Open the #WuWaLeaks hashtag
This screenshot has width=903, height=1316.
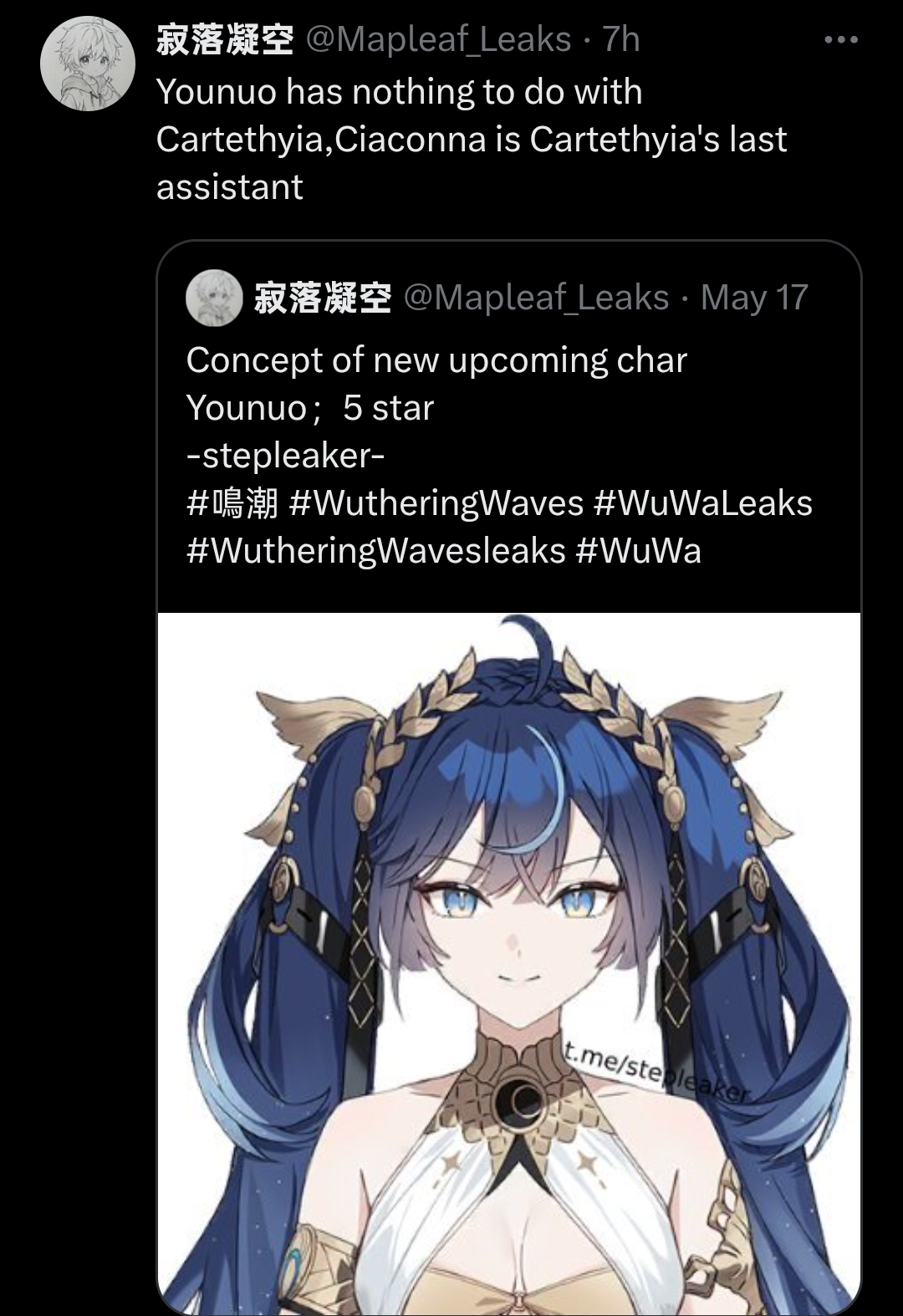702,503
